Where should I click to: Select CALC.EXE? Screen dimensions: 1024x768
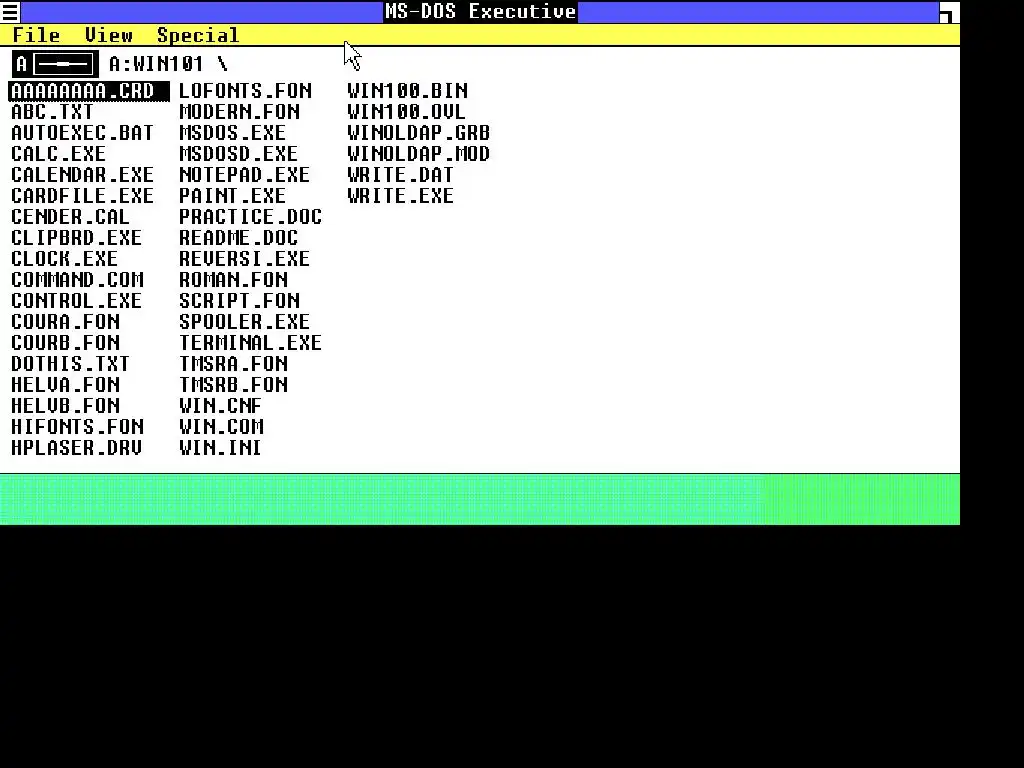58,153
